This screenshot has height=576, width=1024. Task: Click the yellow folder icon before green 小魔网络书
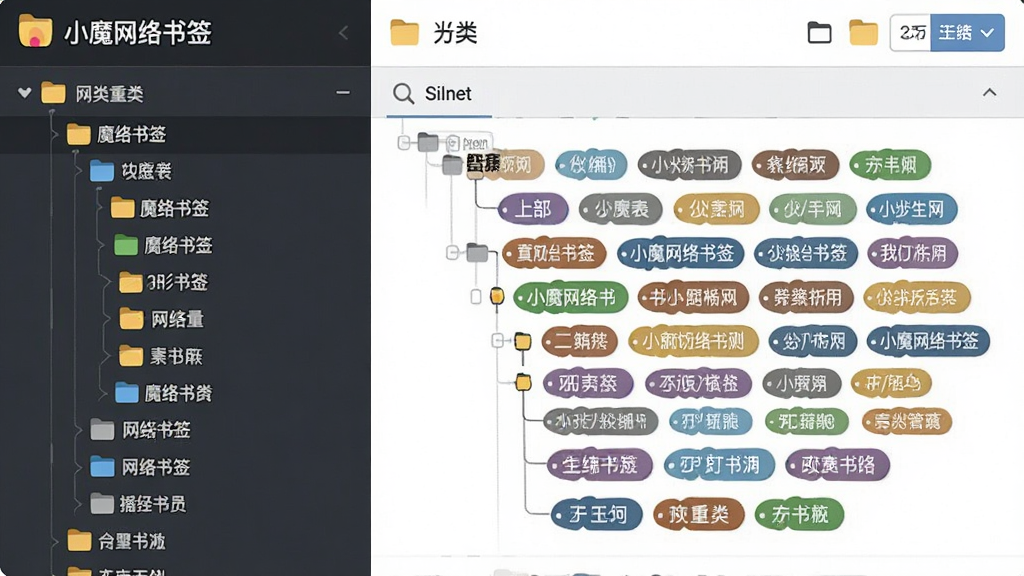(497, 296)
